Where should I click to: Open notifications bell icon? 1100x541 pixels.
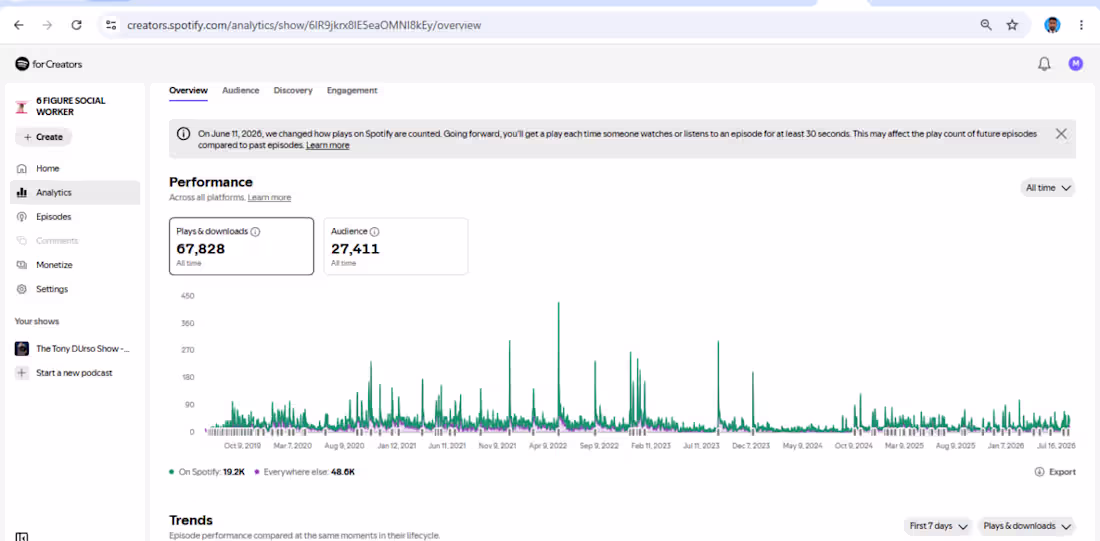click(x=1044, y=64)
